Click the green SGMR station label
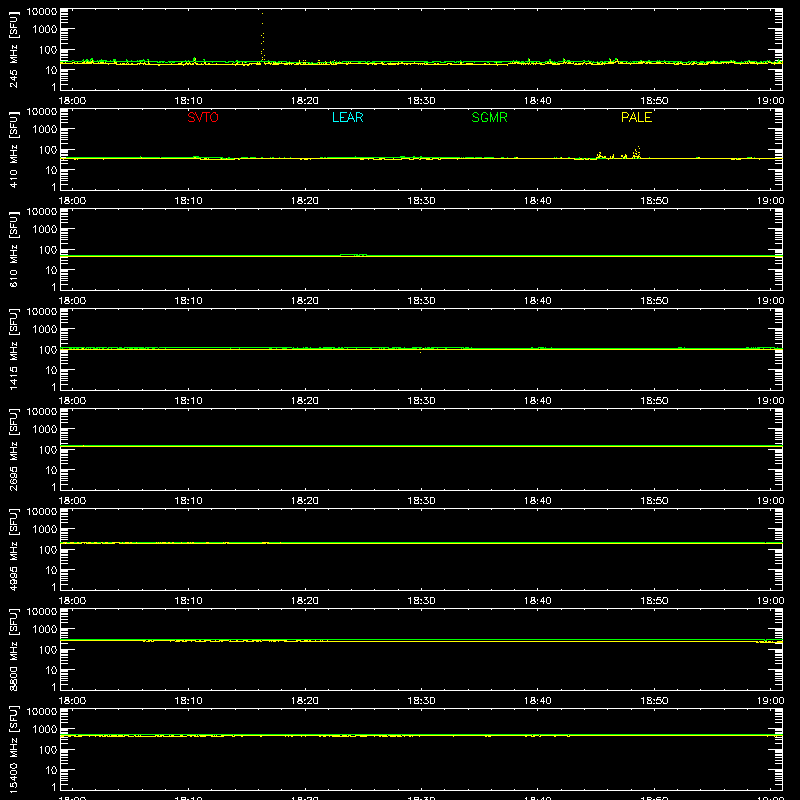Viewport: 800px width, 800px height. tap(489, 117)
